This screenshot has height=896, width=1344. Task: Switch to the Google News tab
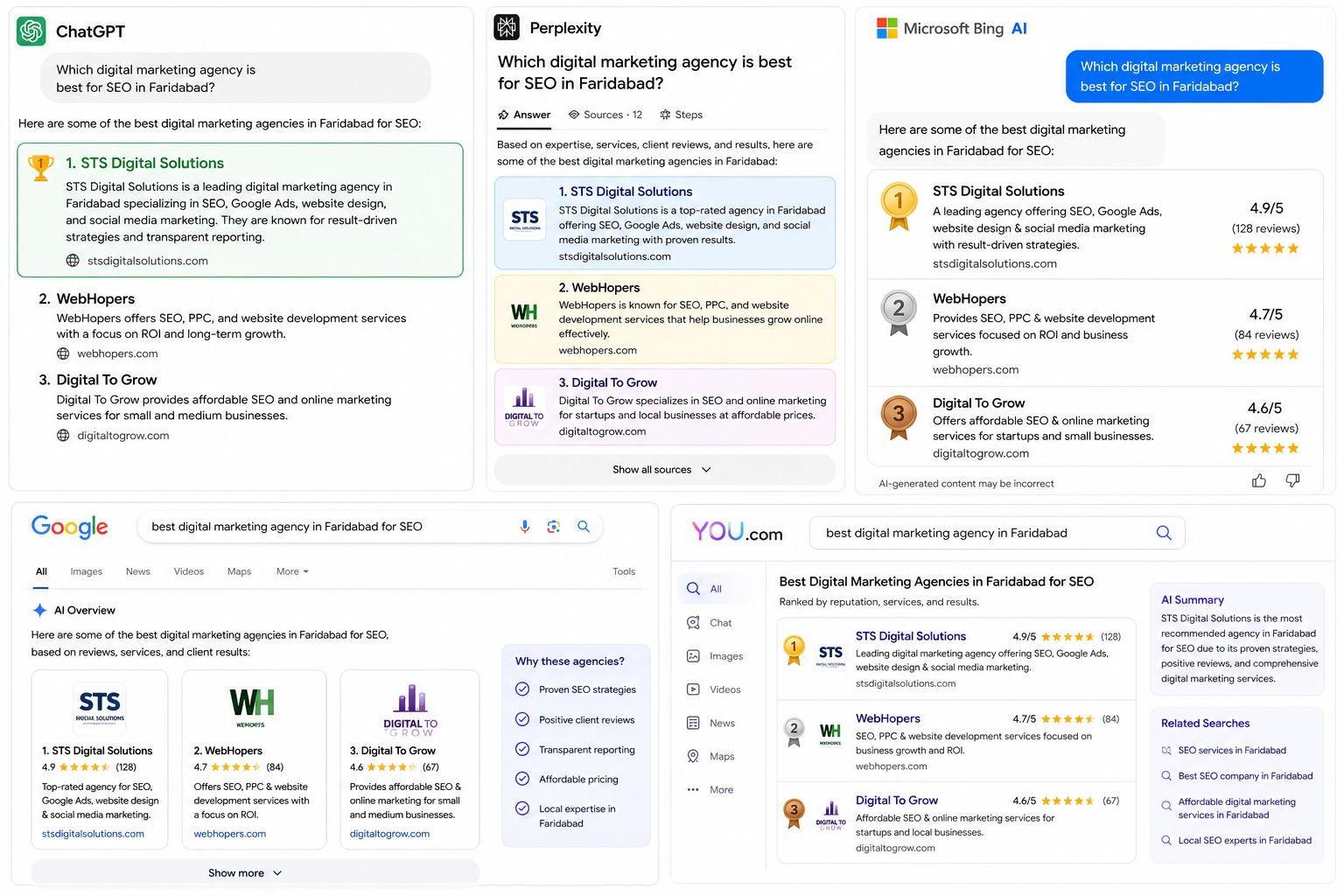click(x=138, y=571)
